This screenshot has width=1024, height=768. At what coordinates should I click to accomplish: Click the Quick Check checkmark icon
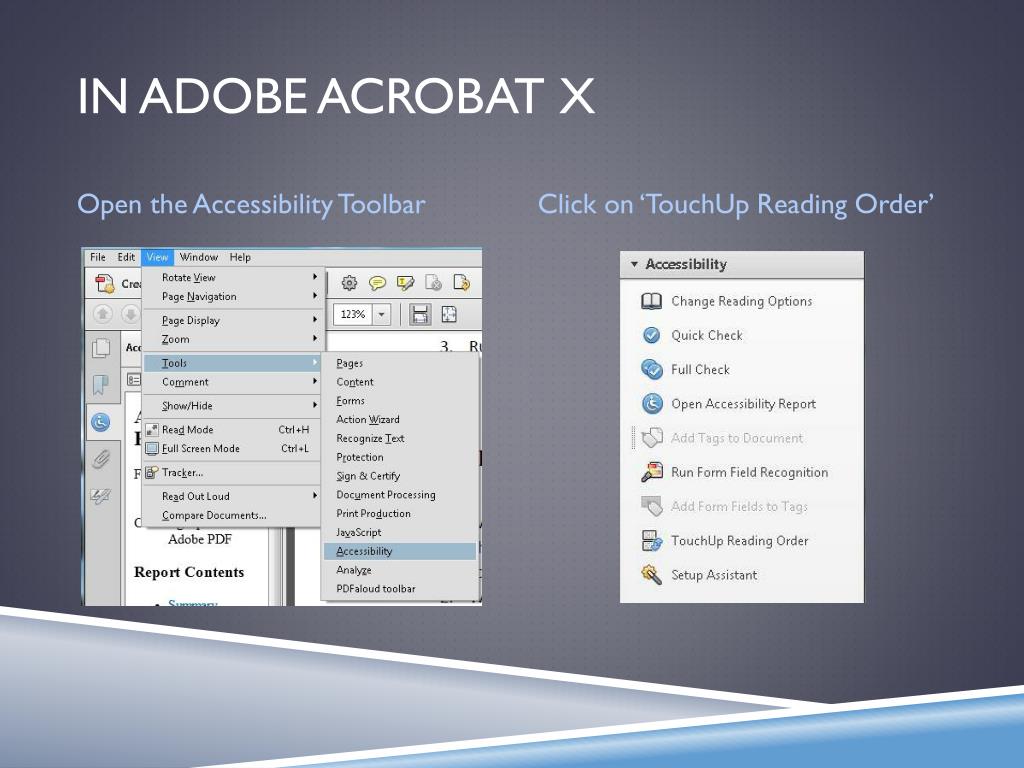coord(651,335)
